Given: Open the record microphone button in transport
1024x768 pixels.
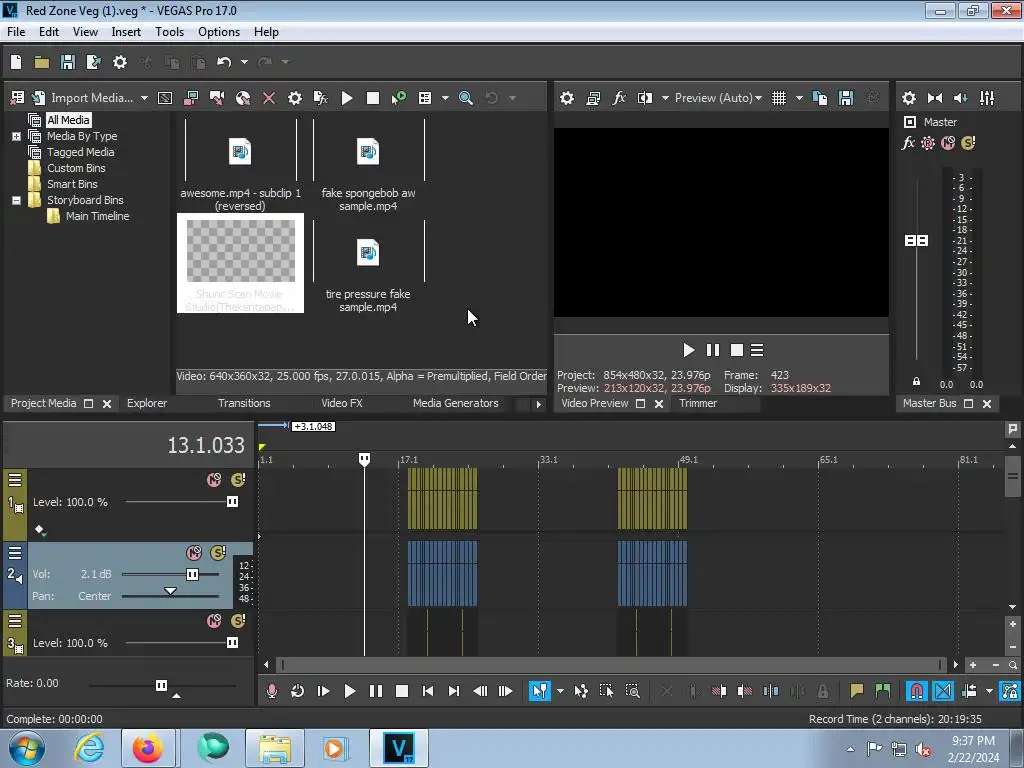Looking at the screenshot, I should pyautogui.click(x=272, y=691).
